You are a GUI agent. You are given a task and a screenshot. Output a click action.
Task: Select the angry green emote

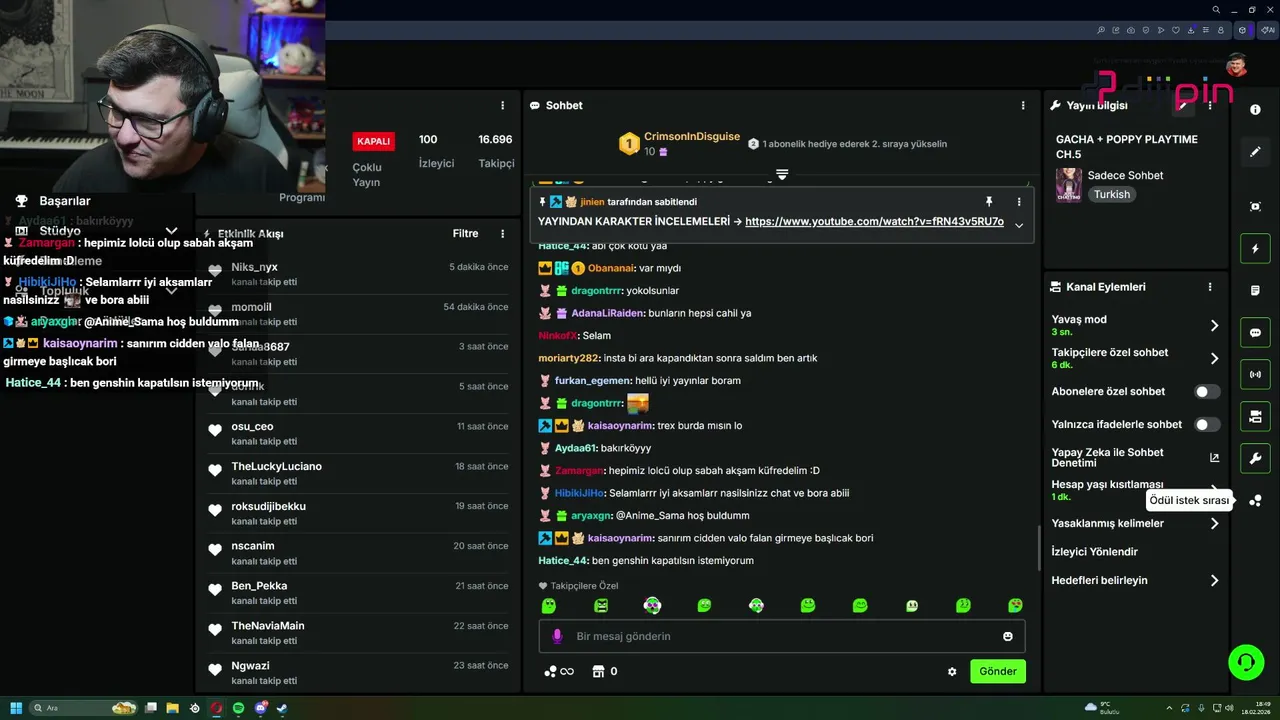(x=601, y=606)
